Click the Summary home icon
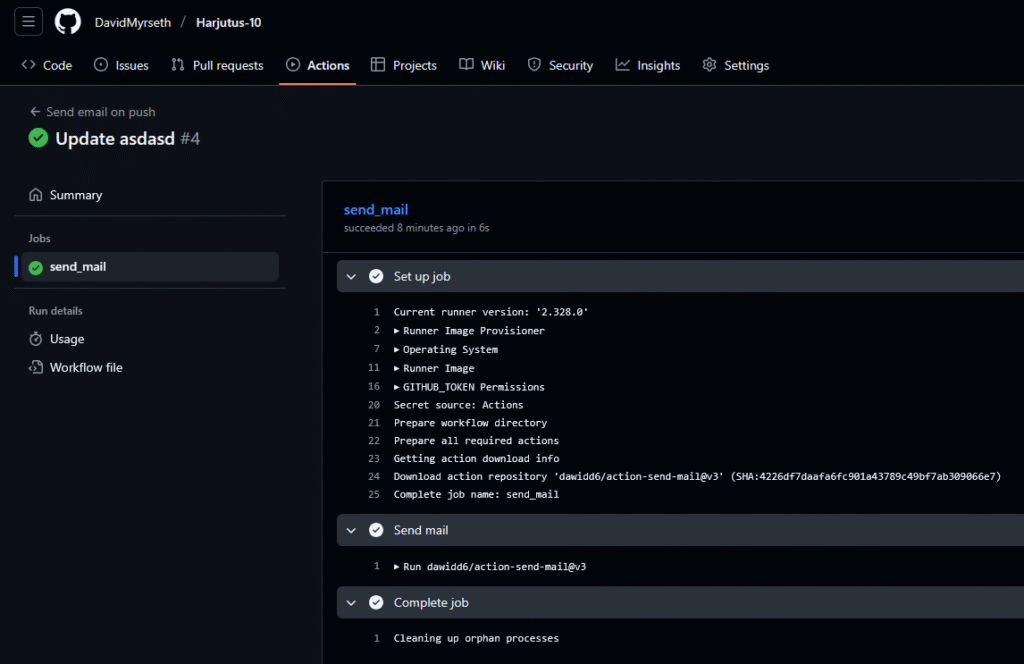 point(36,195)
